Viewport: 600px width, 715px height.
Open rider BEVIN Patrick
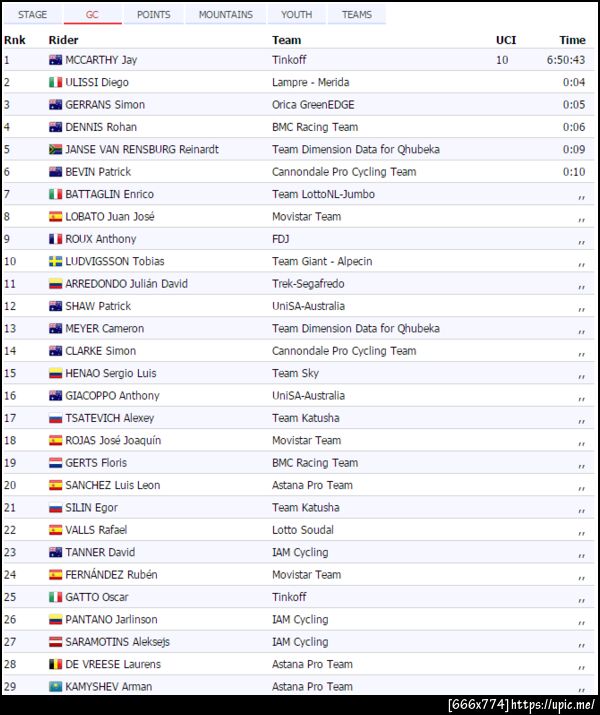click(x=98, y=171)
